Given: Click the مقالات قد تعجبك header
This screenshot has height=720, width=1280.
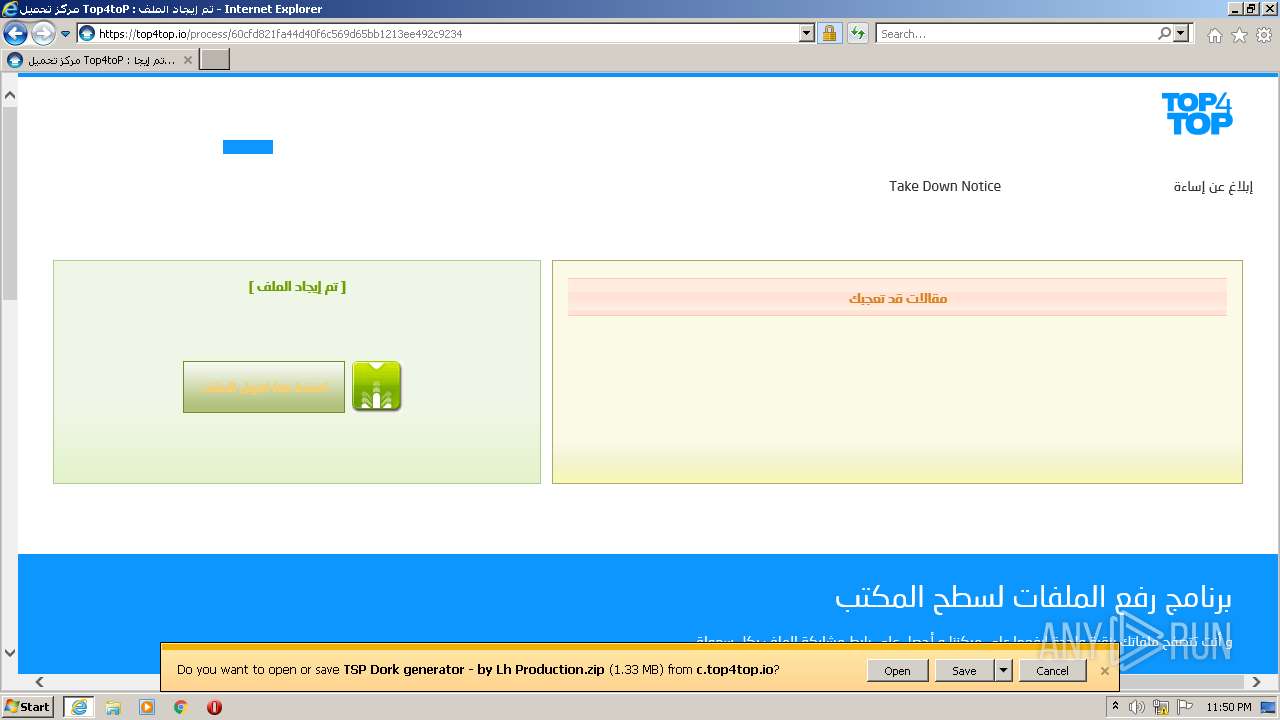Looking at the screenshot, I should [x=897, y=298].
